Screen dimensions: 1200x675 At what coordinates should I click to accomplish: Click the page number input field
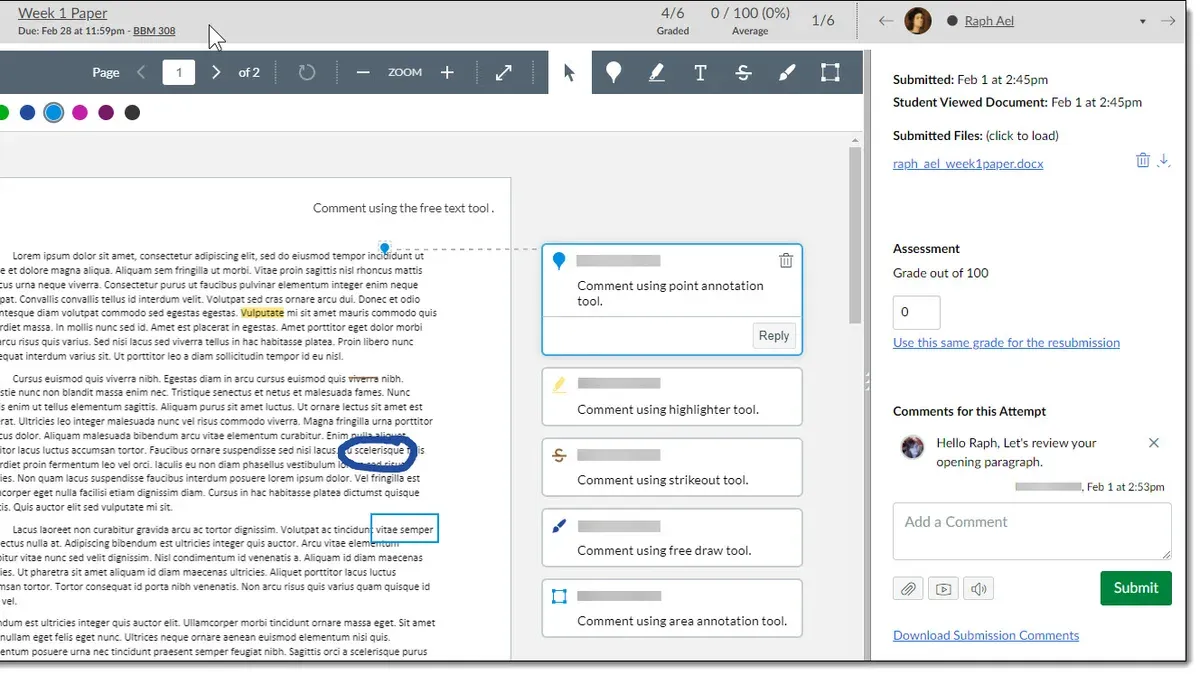click(x=179, y=72)
